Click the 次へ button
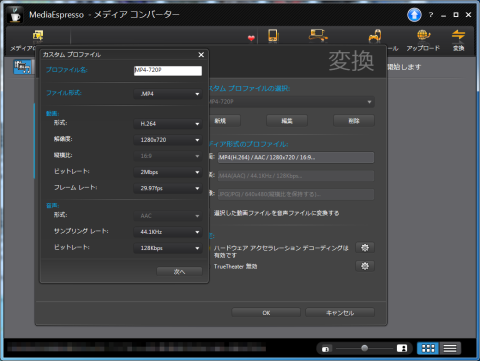Viewport: 480px width, 361px height. coord(179,272)
